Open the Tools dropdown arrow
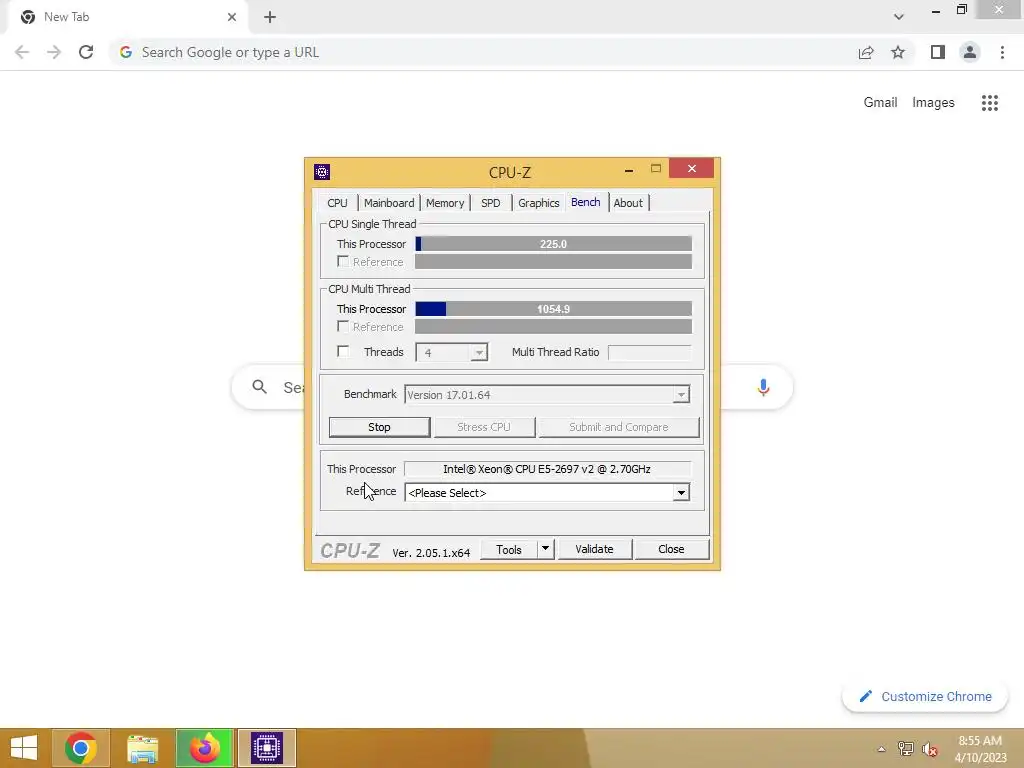Screen dimensions: 1024x768 point(545,549)
